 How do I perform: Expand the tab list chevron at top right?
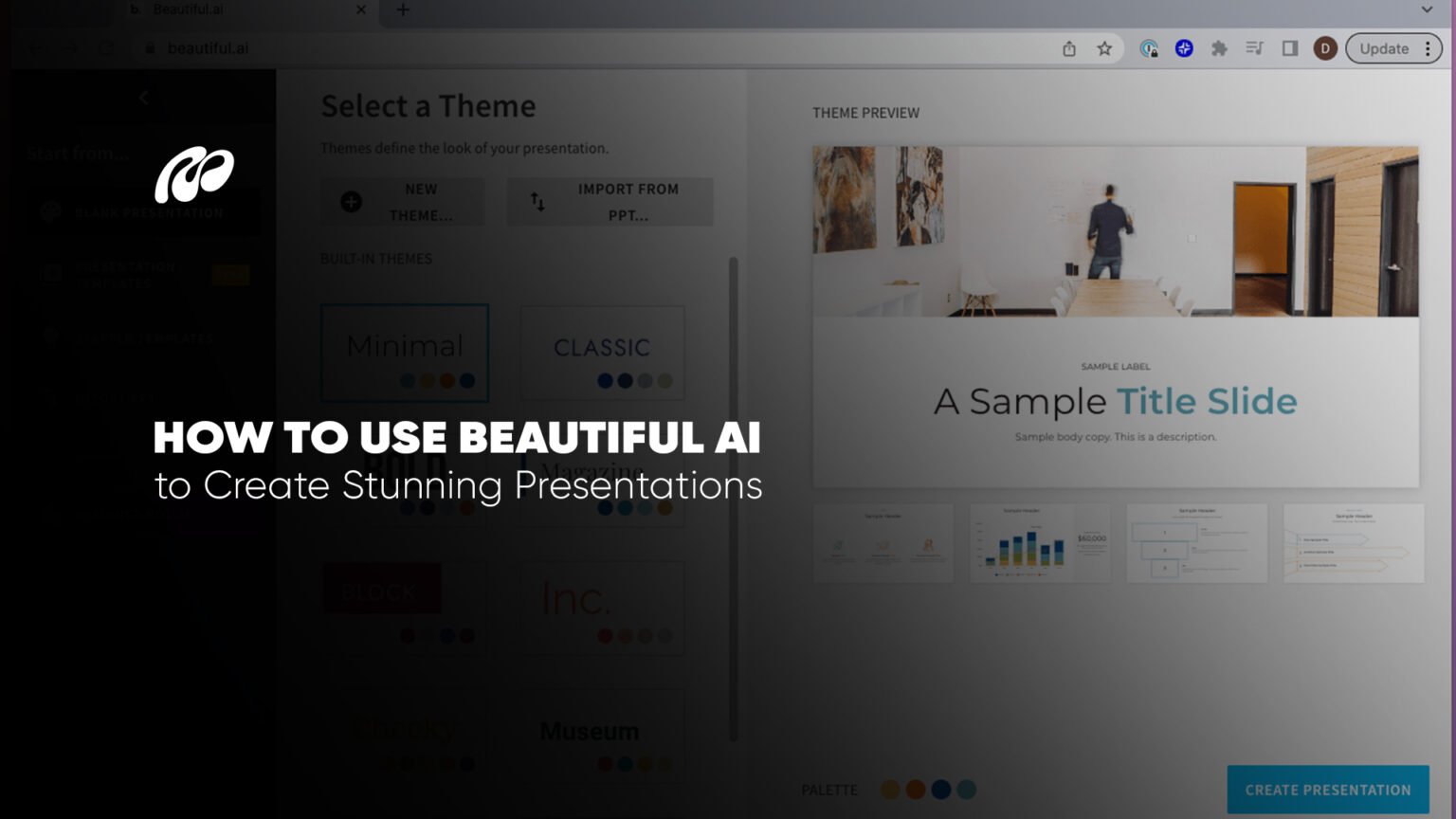point(1425,9)
